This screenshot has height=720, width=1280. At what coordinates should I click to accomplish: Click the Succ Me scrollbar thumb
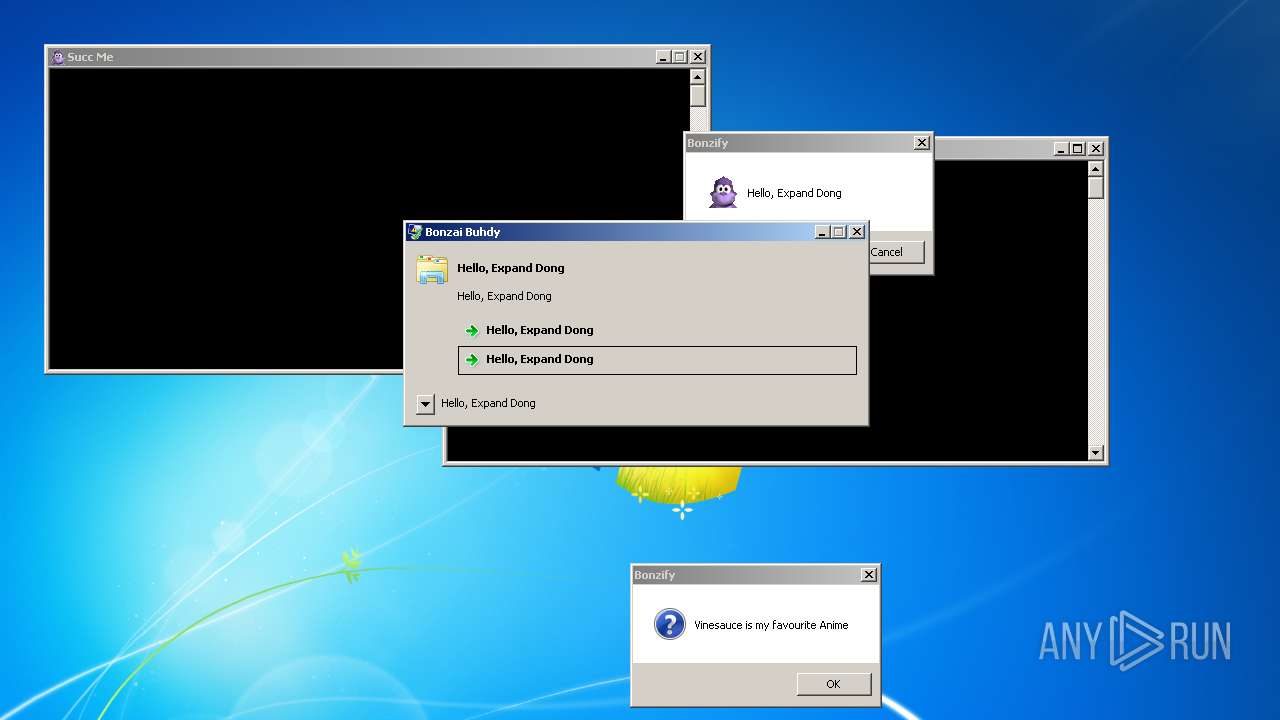tap(698, 96)
